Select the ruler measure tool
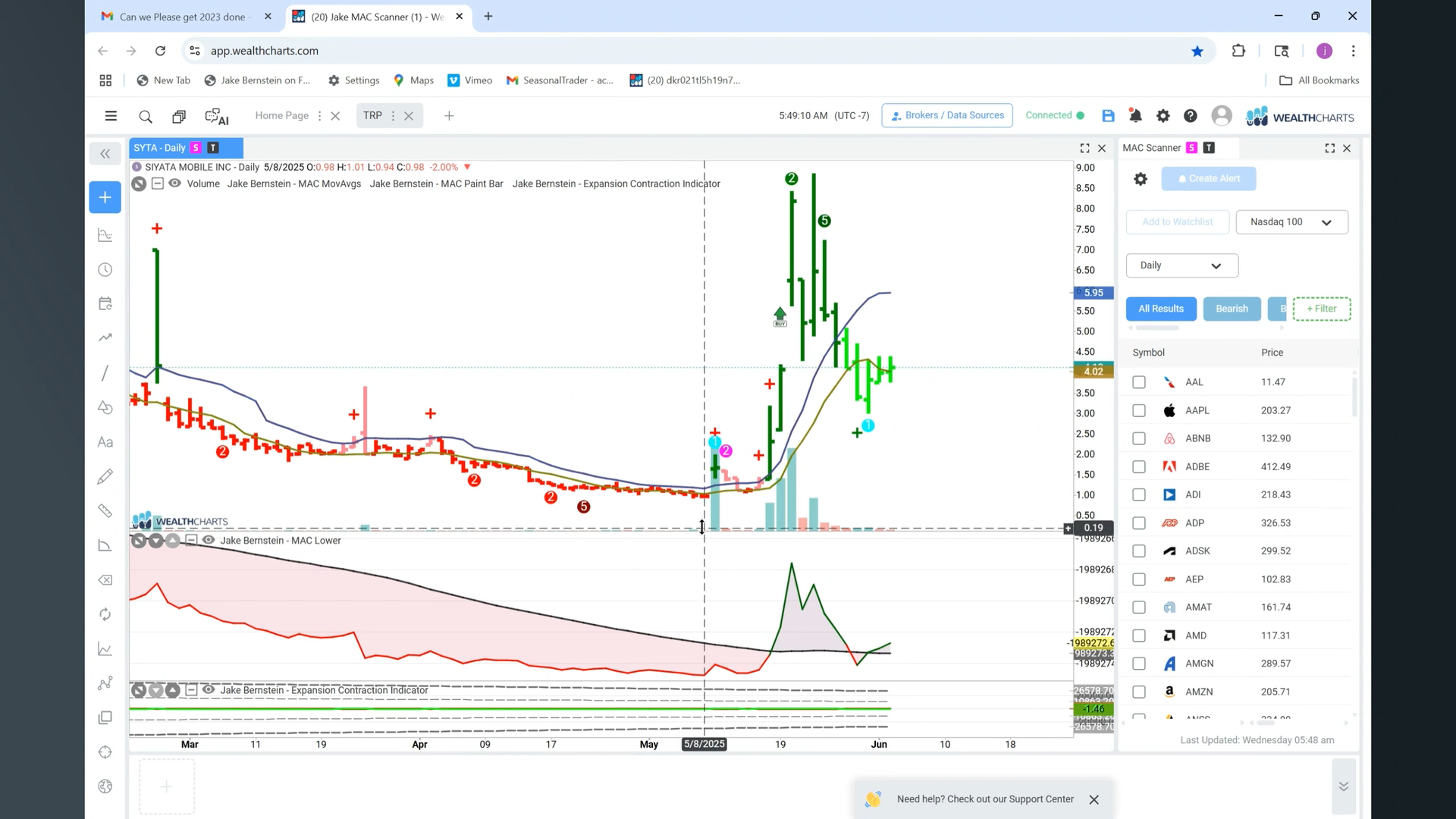This screenshot has height=819, width=1456. 105,511
